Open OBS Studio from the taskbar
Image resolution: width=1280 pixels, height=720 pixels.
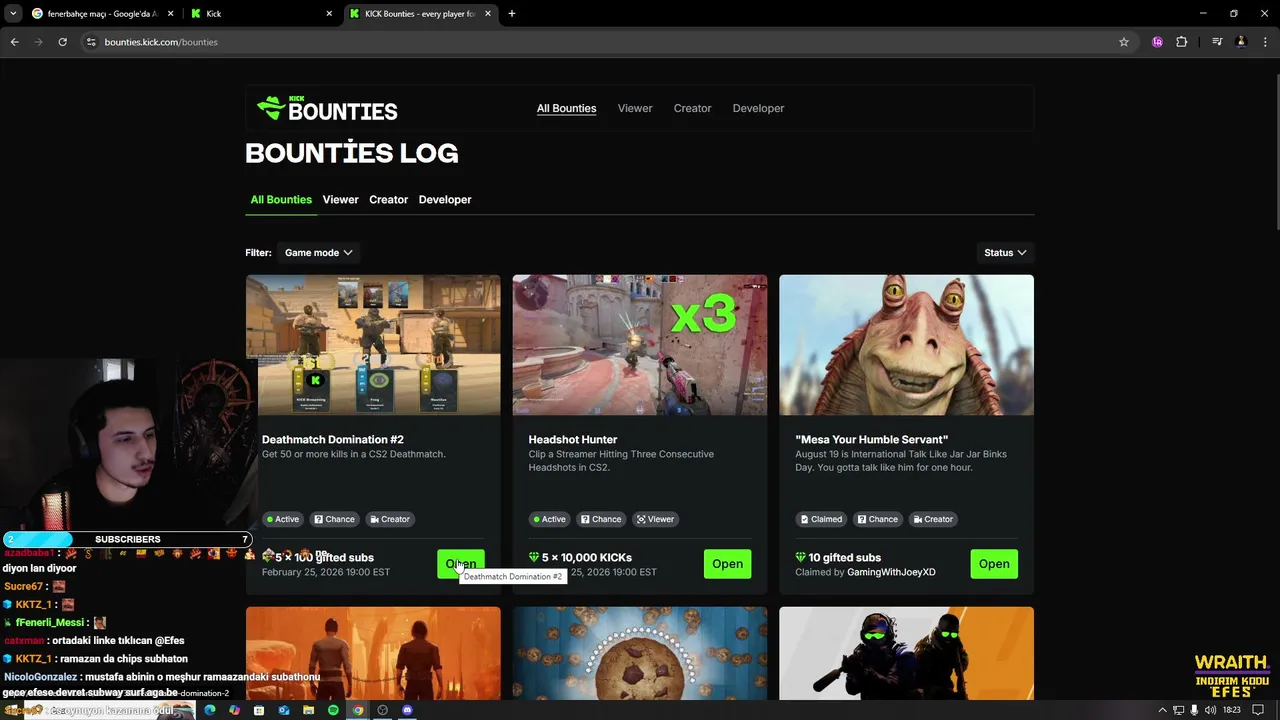pos(382,710)
